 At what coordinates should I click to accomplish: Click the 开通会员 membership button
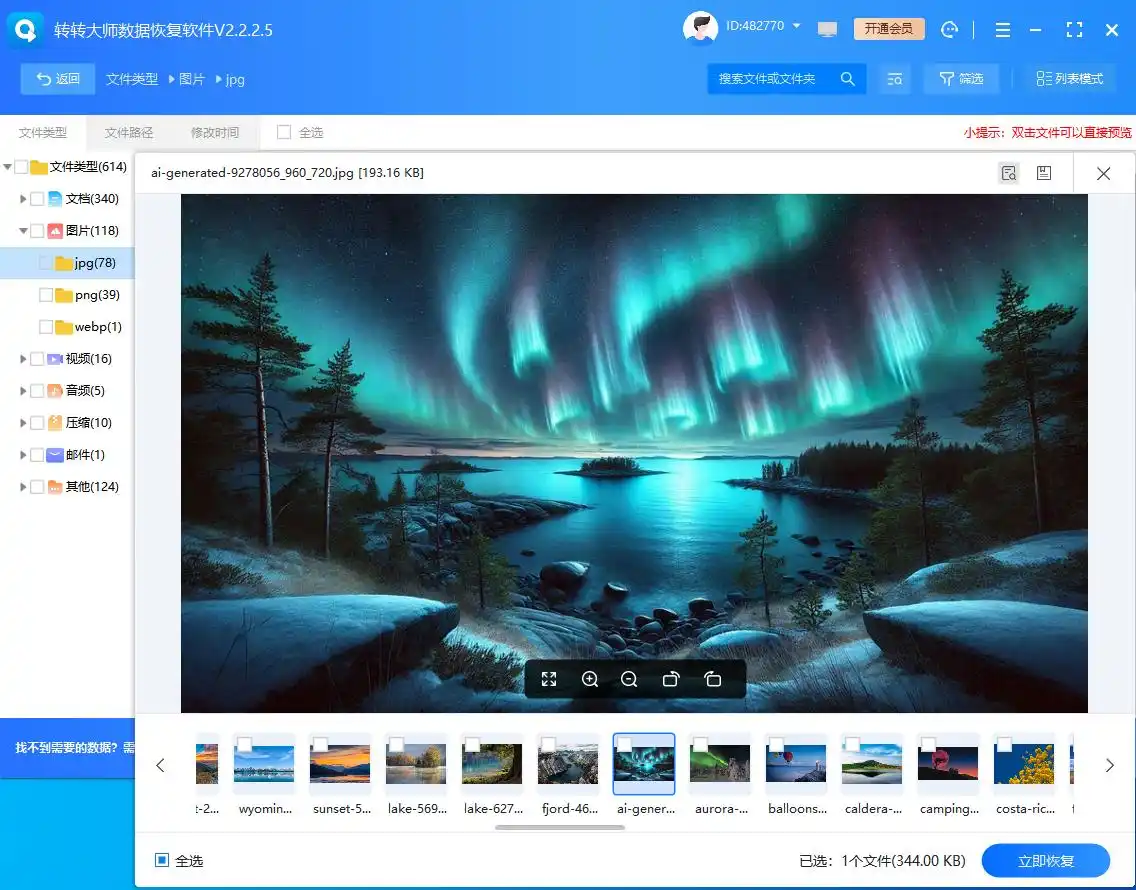point(888,29)
